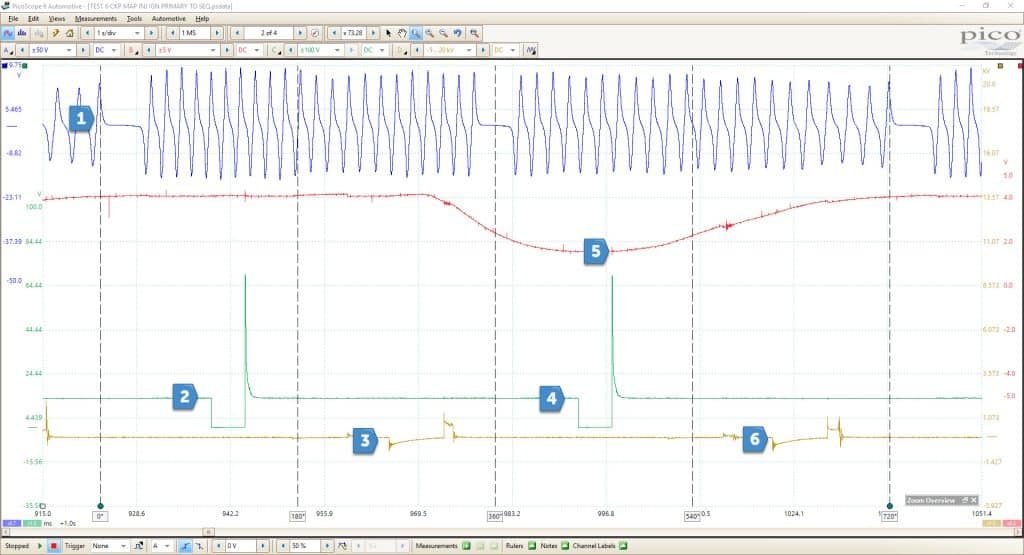This screenshot has width=1024, height=555.
Task: Open the Channel B DC coupling dropdown
Action: [x=249, y=50]
